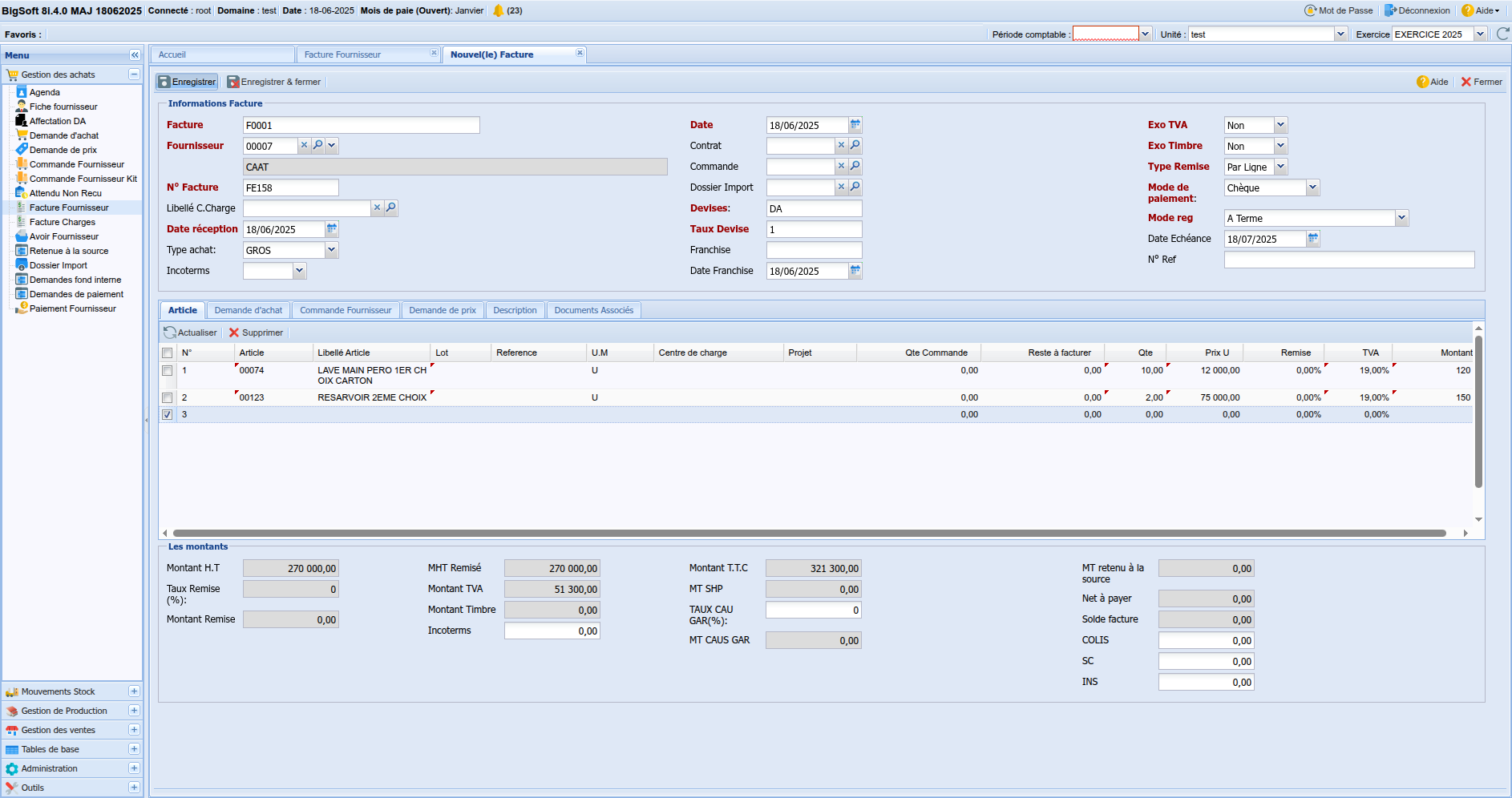Collapse the Gestion des achats section
Screen dimensions: 1512x798
[134, 75]
